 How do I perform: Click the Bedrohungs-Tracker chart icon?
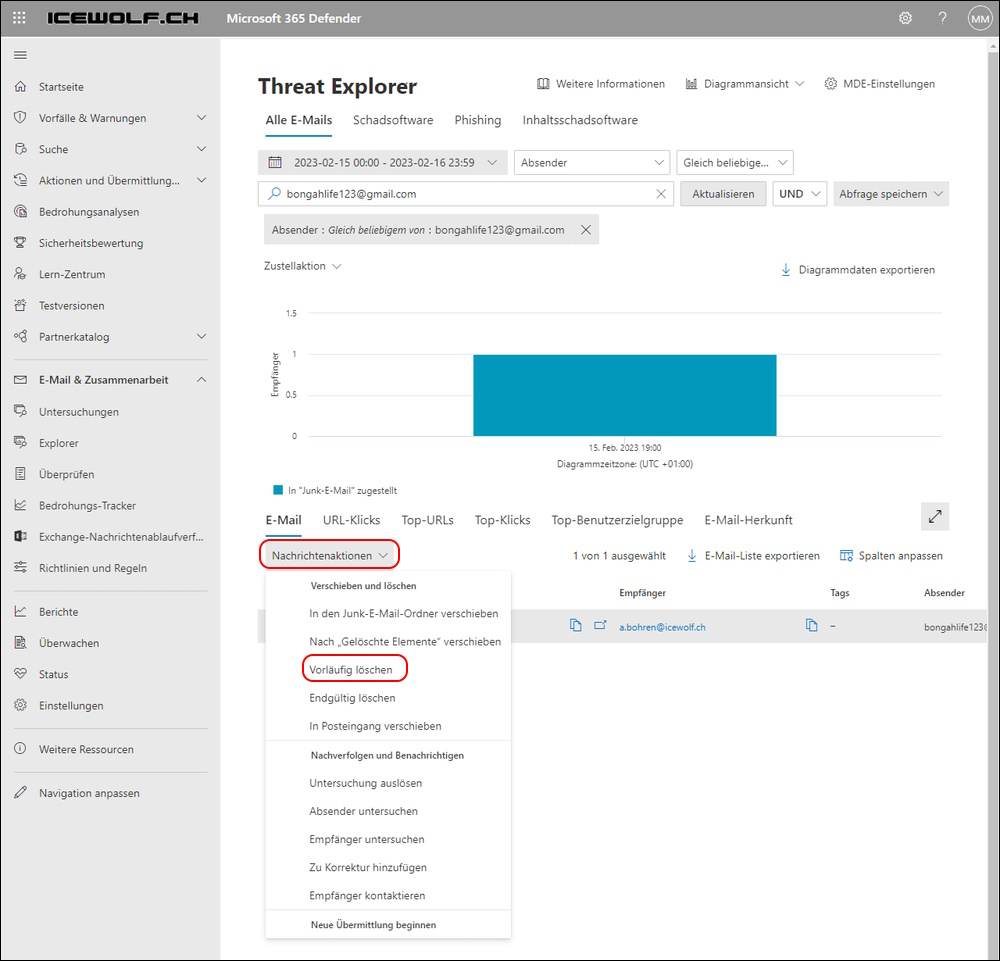[x=20, y=505]
